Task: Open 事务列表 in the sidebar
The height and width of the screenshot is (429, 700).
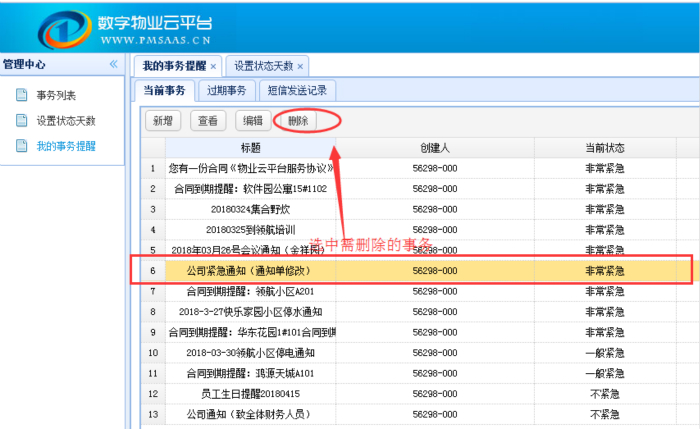Action: point(56,96)
